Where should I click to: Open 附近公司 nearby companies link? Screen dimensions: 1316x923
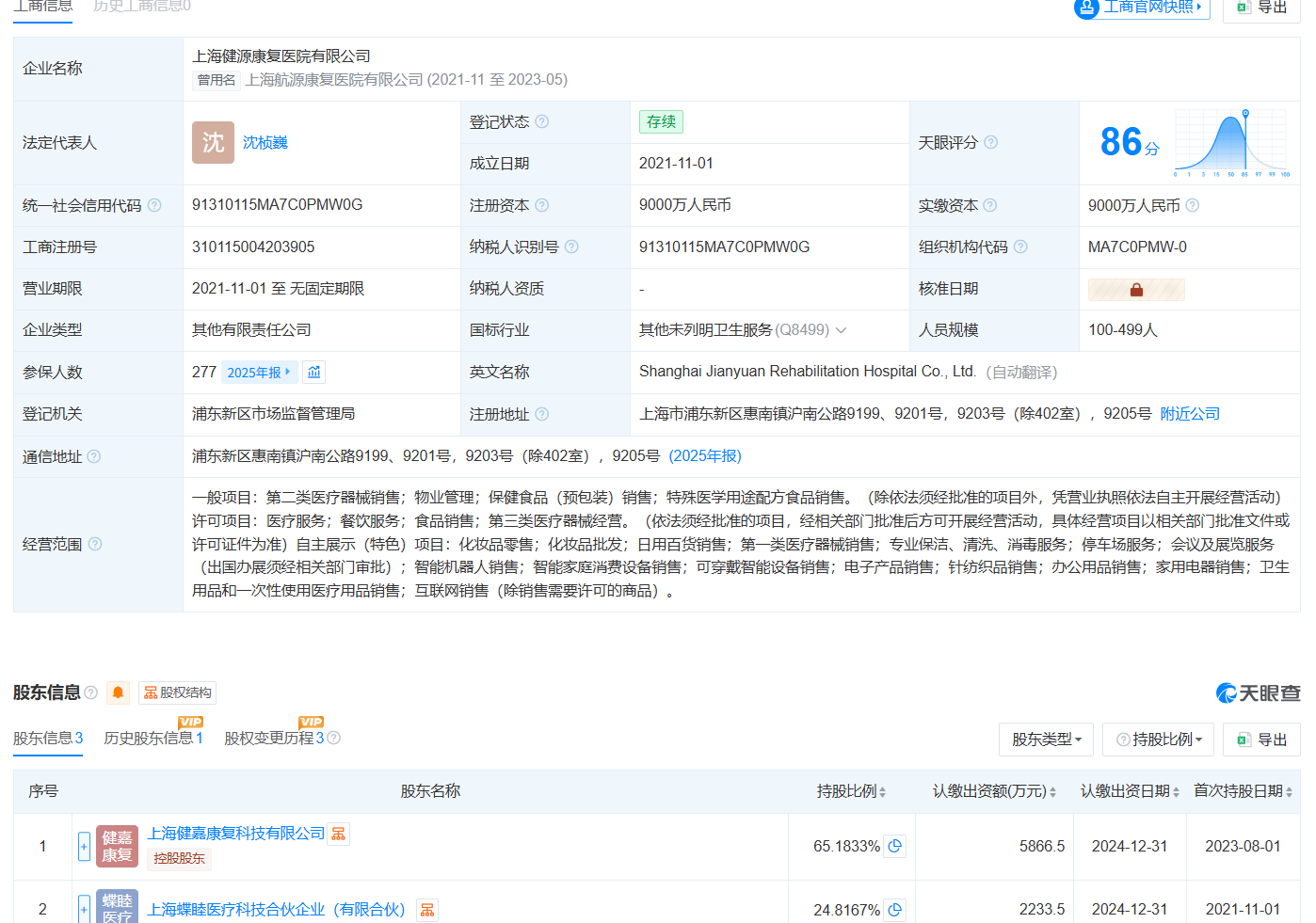click(x=1190, y=414)
